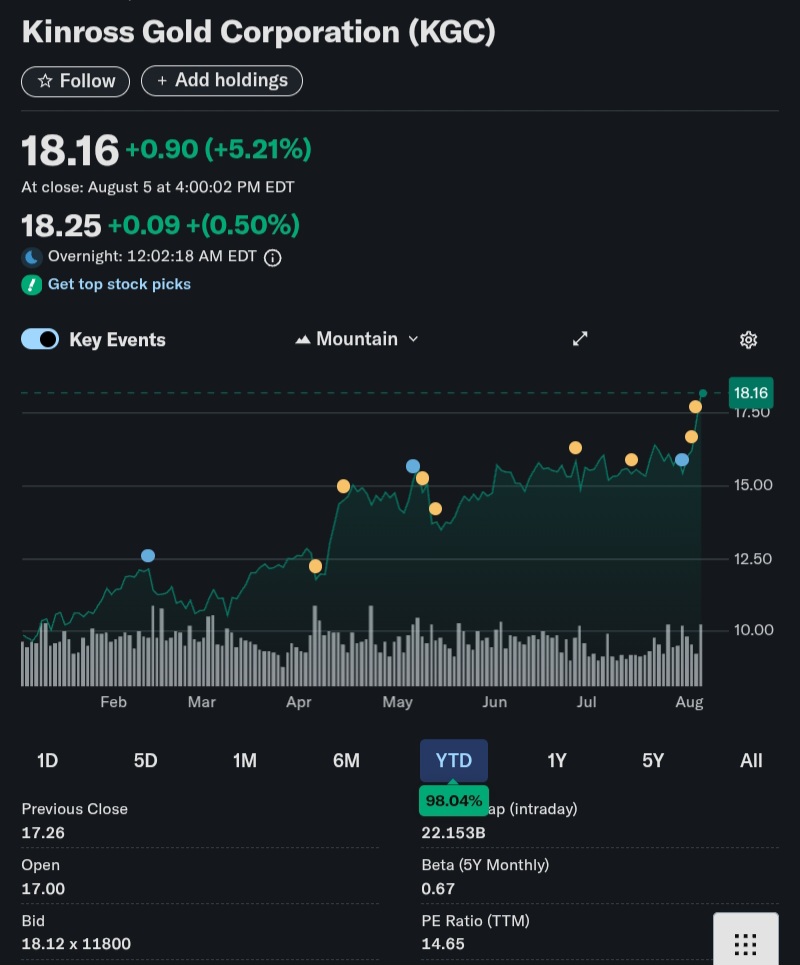Click the Beta value 0.67
The image size is (800, 965).
pos(438,889)
